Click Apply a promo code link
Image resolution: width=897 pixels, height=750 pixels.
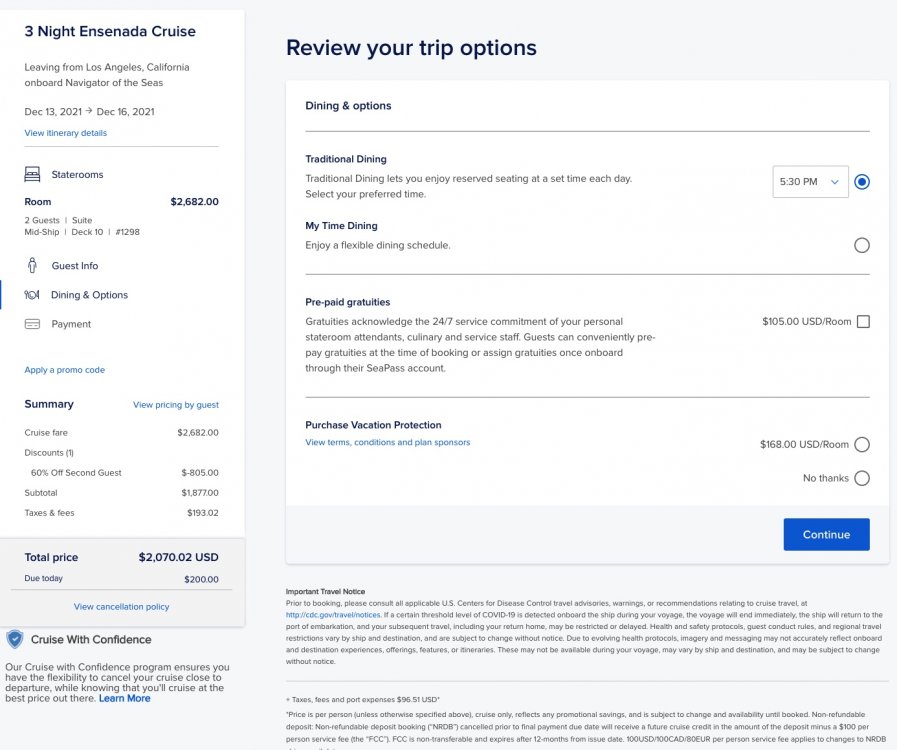[x=65, y=370]
